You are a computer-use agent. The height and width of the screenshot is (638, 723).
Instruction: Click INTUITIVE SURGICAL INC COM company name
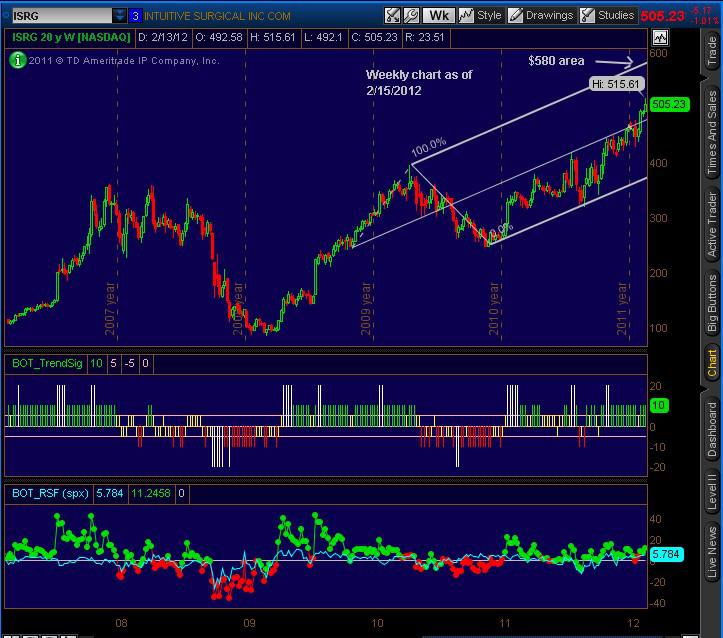coord(217,16)
